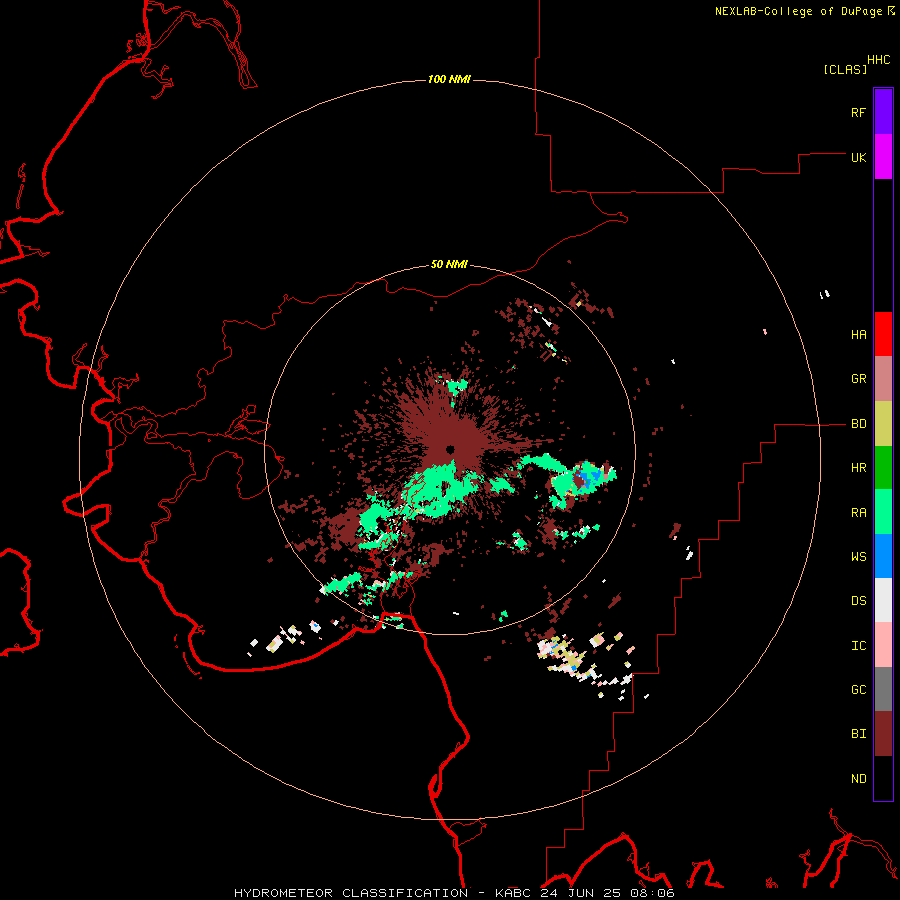The width and height of the screenshot is (900, 900).
Task: Click the 'BI' legend label
Action: [x=858, y=734]
